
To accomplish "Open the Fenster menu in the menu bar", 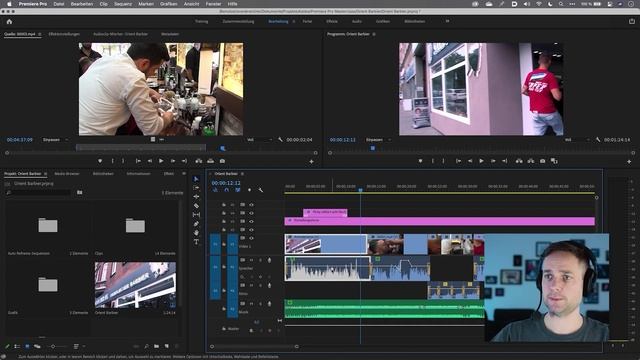I will [213, 4].
